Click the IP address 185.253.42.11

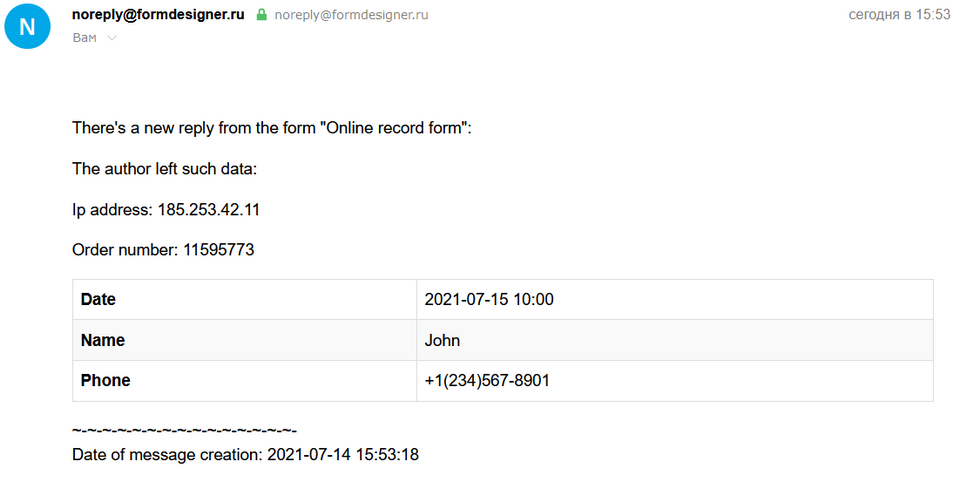point(209,209)
